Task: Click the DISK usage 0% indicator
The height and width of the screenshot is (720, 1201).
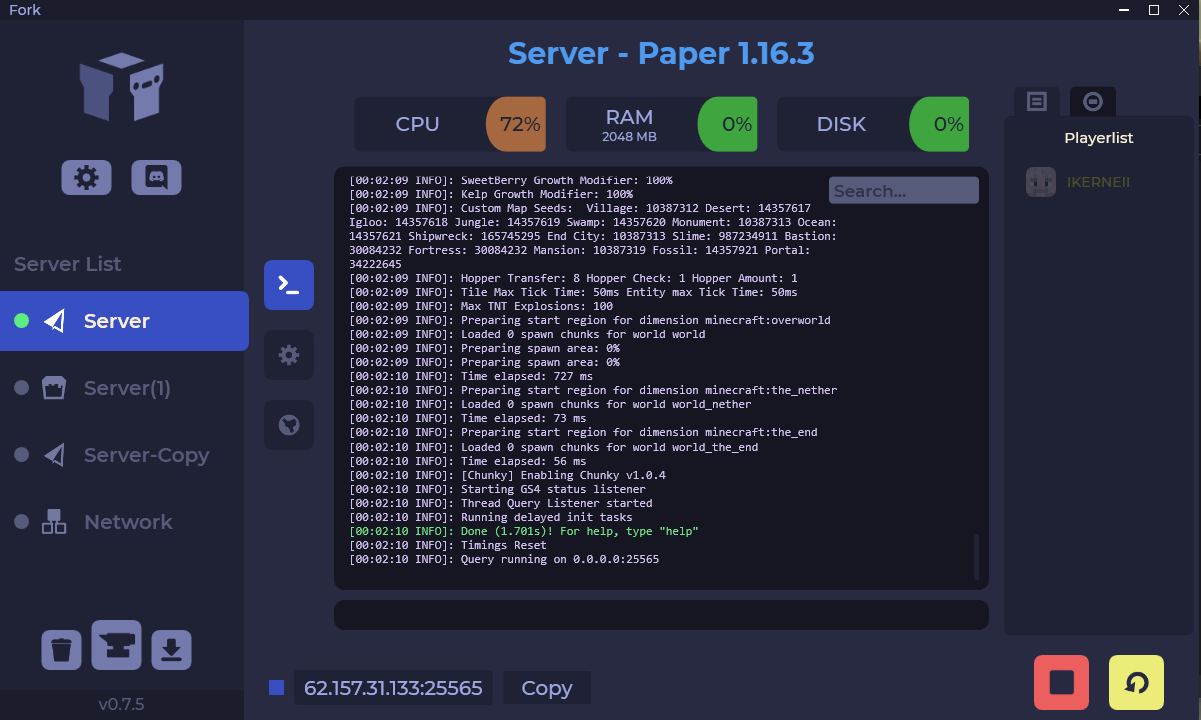Action: click(x=939, y=124)
